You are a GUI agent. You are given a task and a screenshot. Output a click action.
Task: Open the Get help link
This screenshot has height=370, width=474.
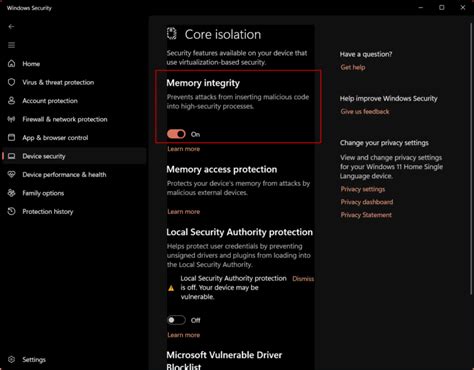(353, 67)
